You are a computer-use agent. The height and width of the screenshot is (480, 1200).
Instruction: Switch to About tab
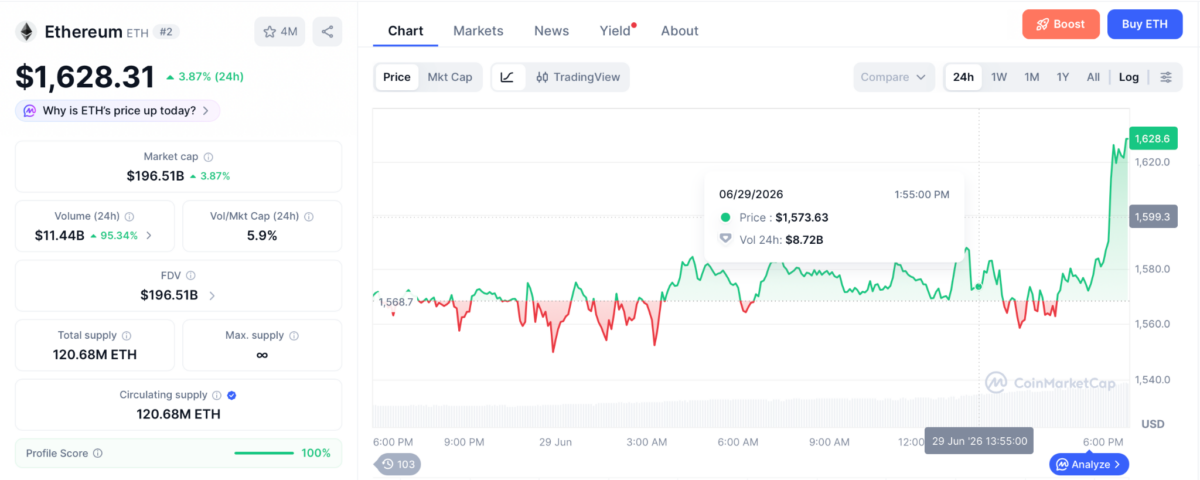[680, 31]
